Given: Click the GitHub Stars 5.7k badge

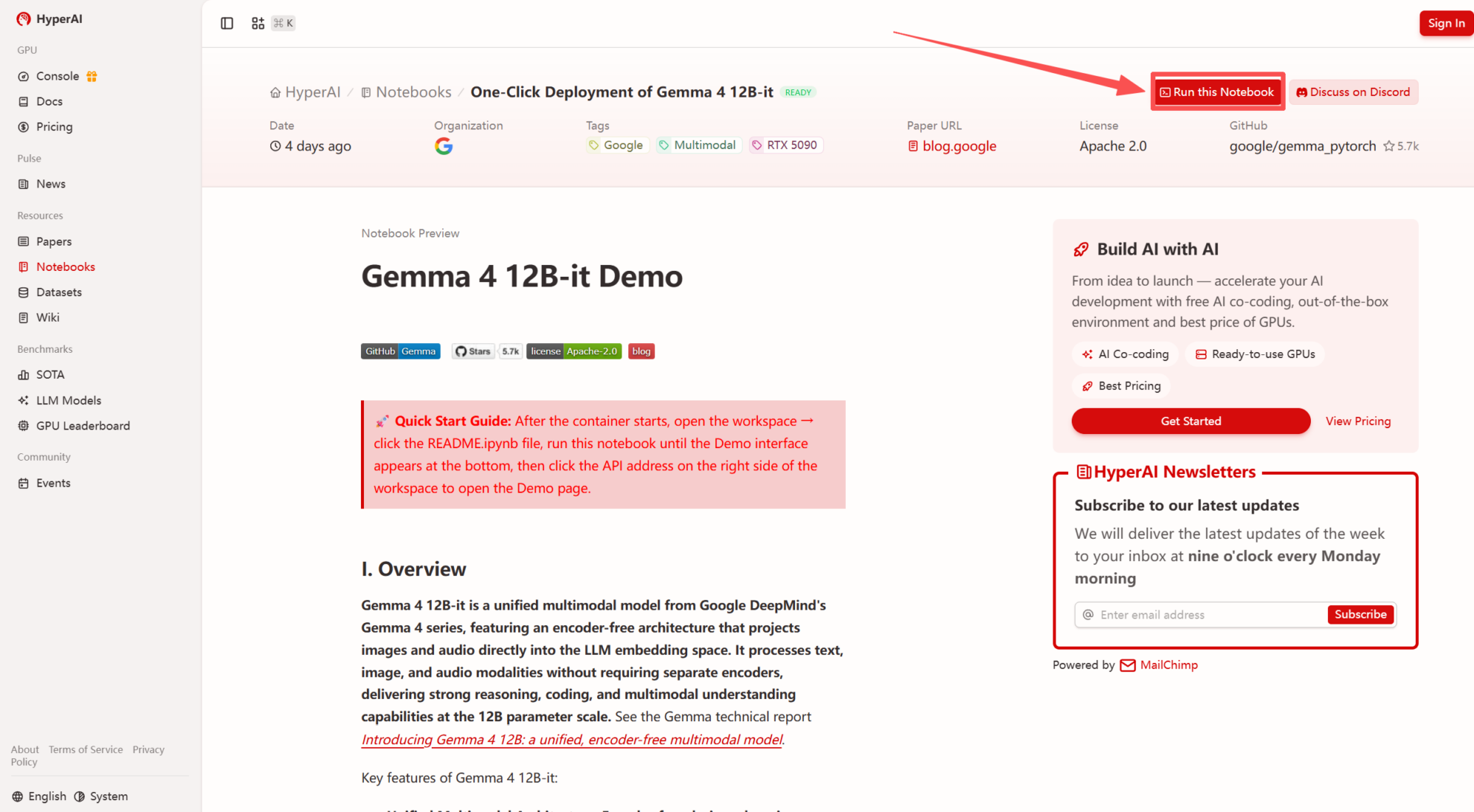Looking at the screenshot, I should [487, 351].
